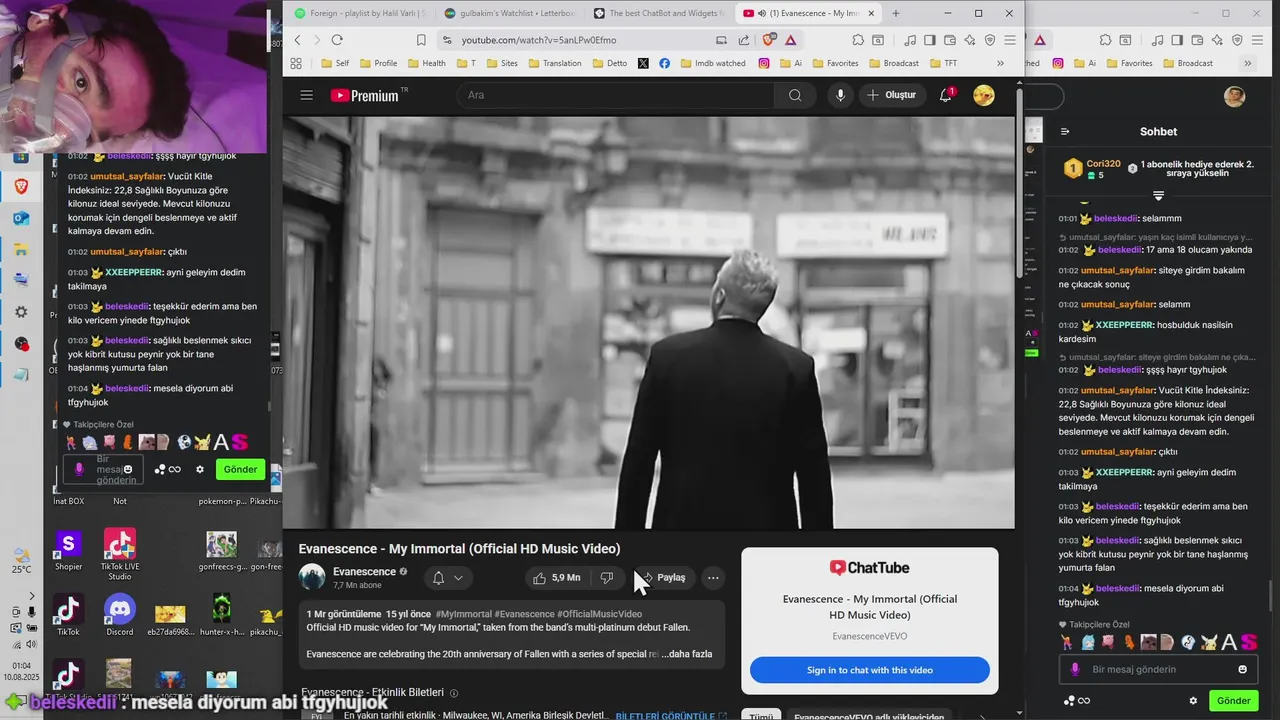This screenshot has width=1280, height=720.
Task: Open the Discord desktop shortcut
Action: (120, 614)
